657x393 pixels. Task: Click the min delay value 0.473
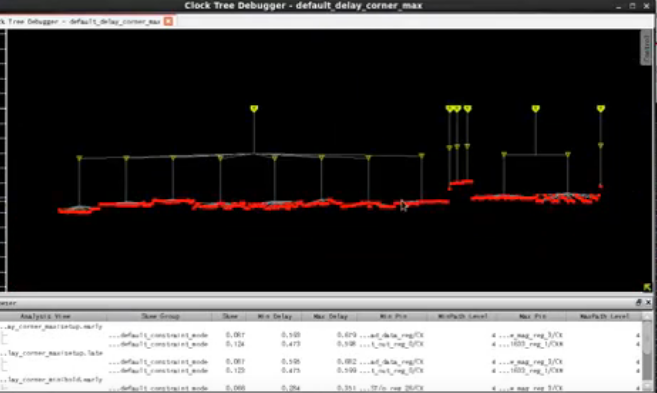tap(291, 344)
